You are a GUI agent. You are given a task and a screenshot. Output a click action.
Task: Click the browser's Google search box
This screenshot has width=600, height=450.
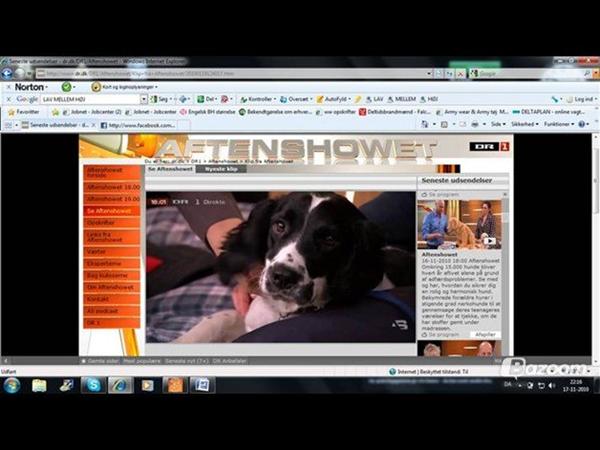[530, 73]
